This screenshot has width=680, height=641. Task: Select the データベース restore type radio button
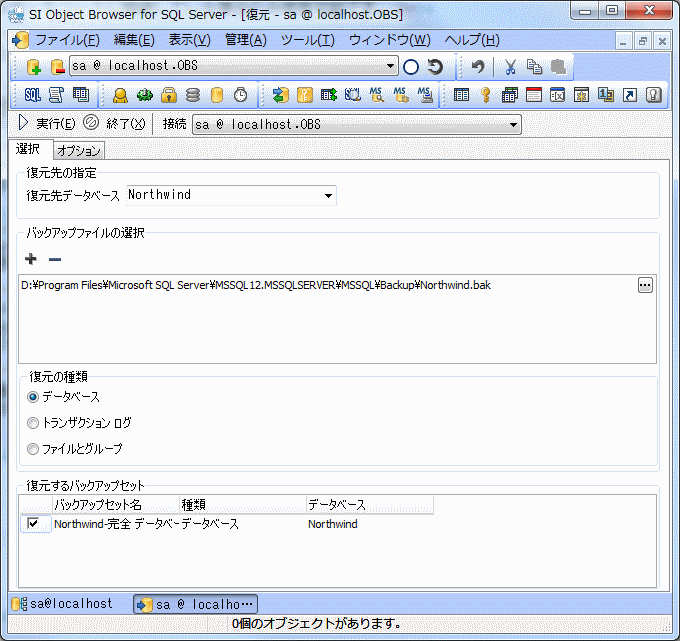(34, 397)
